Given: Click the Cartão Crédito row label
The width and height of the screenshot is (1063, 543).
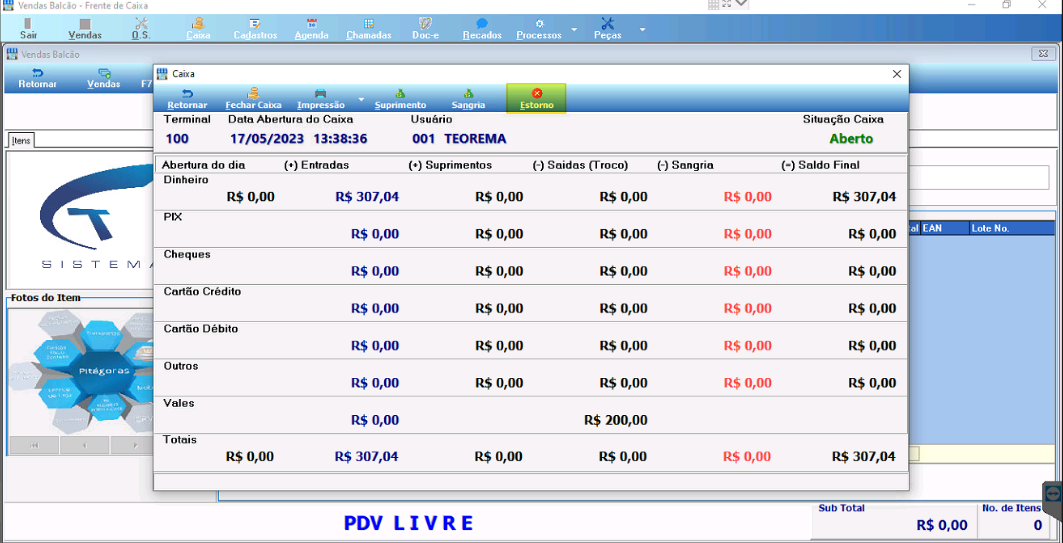Looking at the screenshot, I should tap(202, 291).
